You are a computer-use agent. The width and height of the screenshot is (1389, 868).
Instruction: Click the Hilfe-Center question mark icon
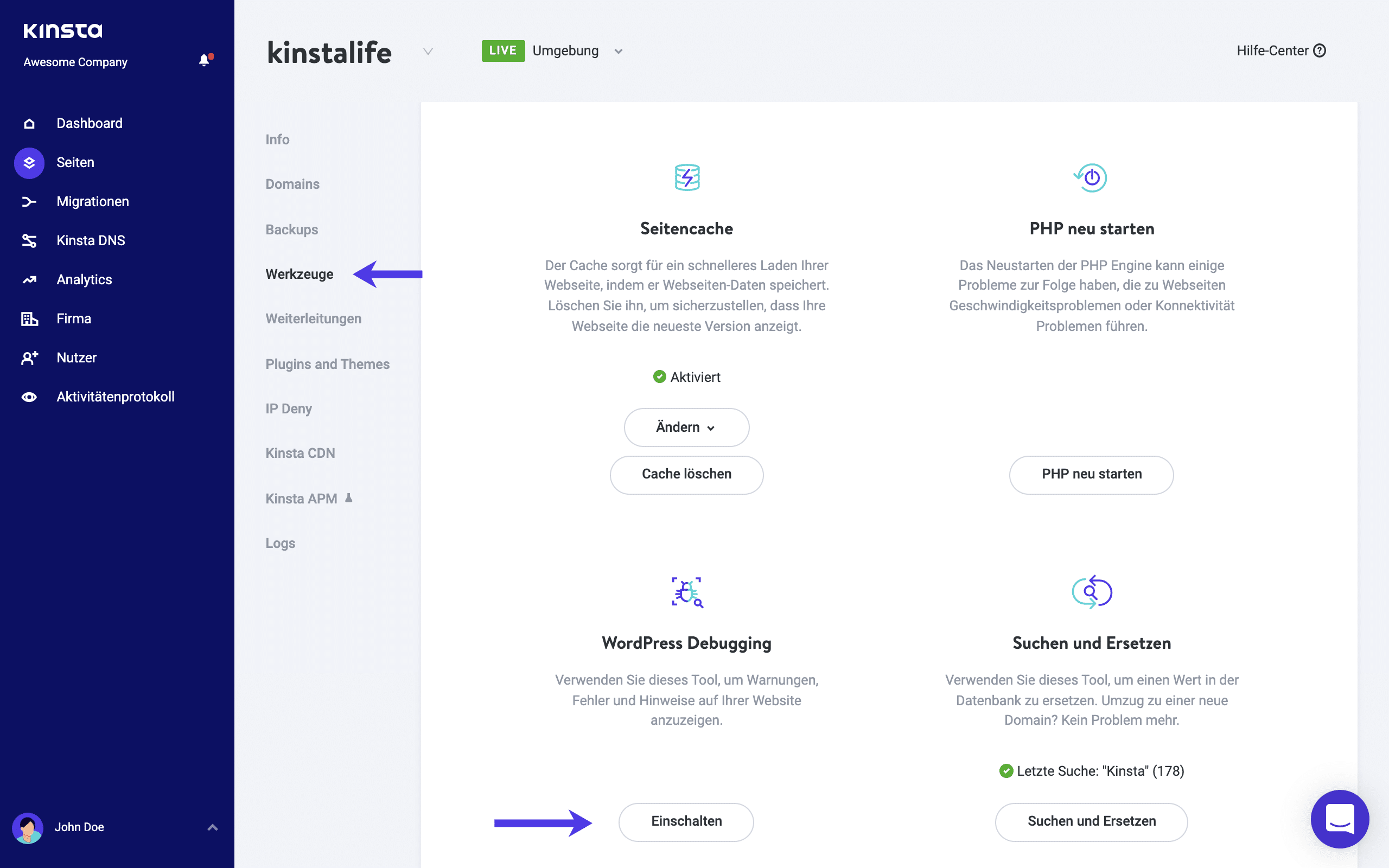tap(1320, 50)
